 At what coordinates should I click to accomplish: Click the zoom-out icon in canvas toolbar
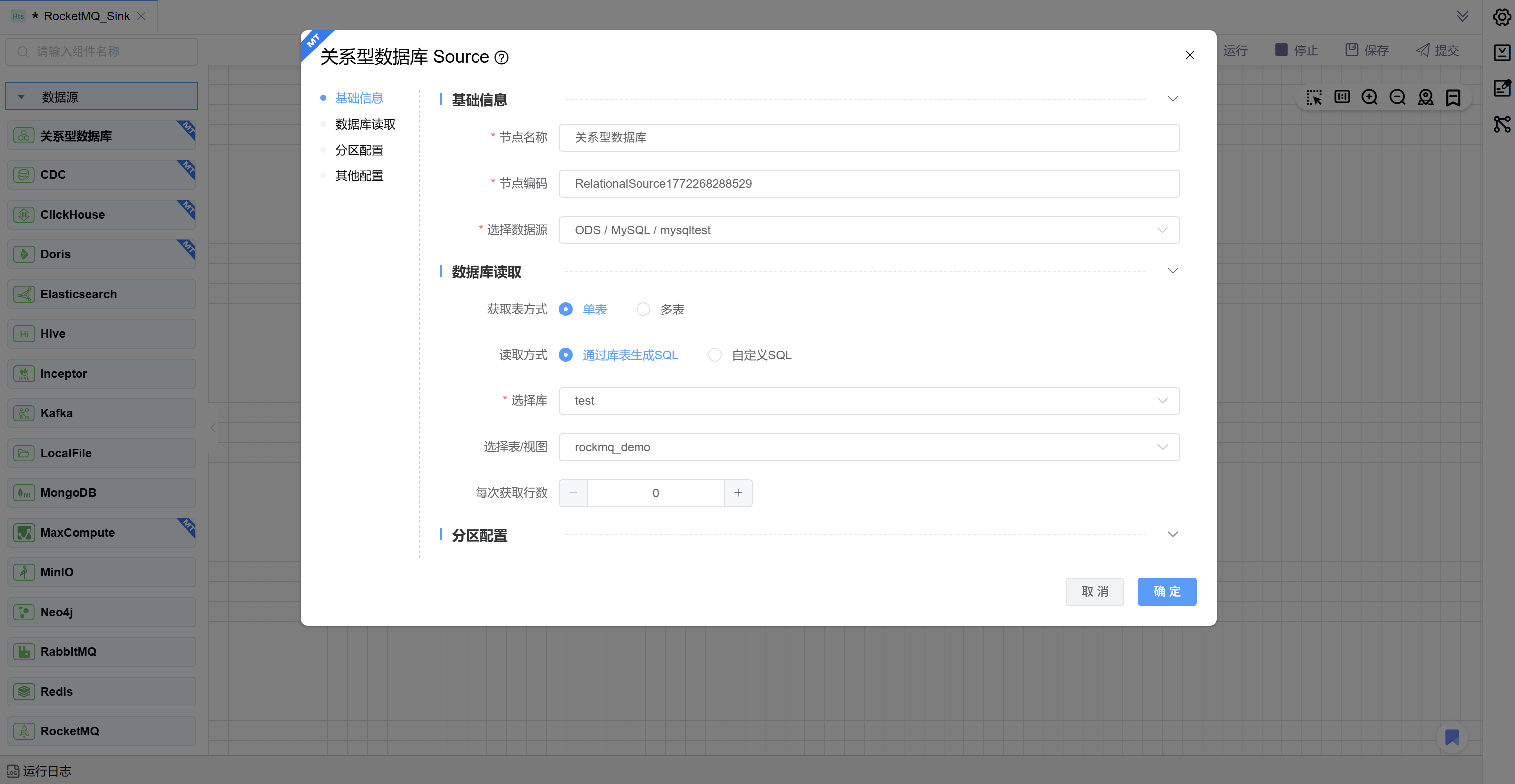coord(1397,97)
